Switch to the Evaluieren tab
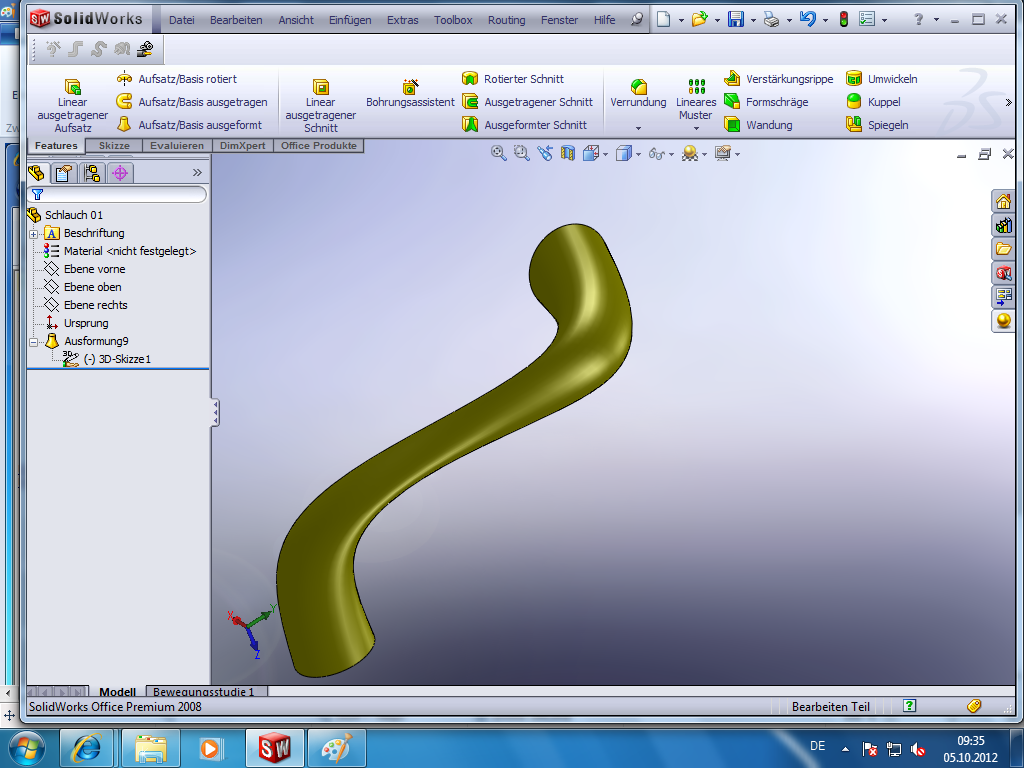This screenshot has width=1024, height=768. pyautogui.click(x=177, y=146)
